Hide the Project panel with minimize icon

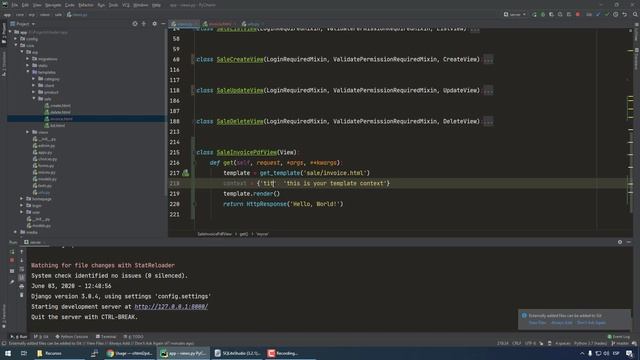pyautogui.click(x=163, y=24)
